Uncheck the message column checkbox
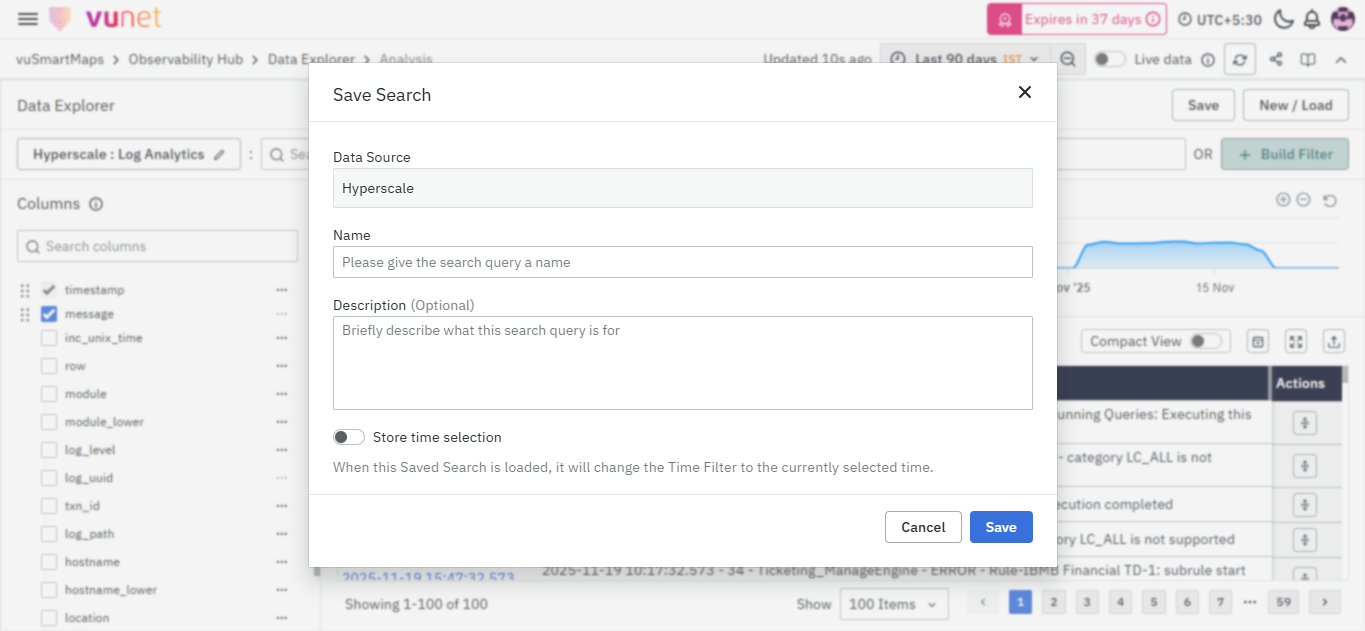Viewport: 1365px width, 631px height. point(49,314)
